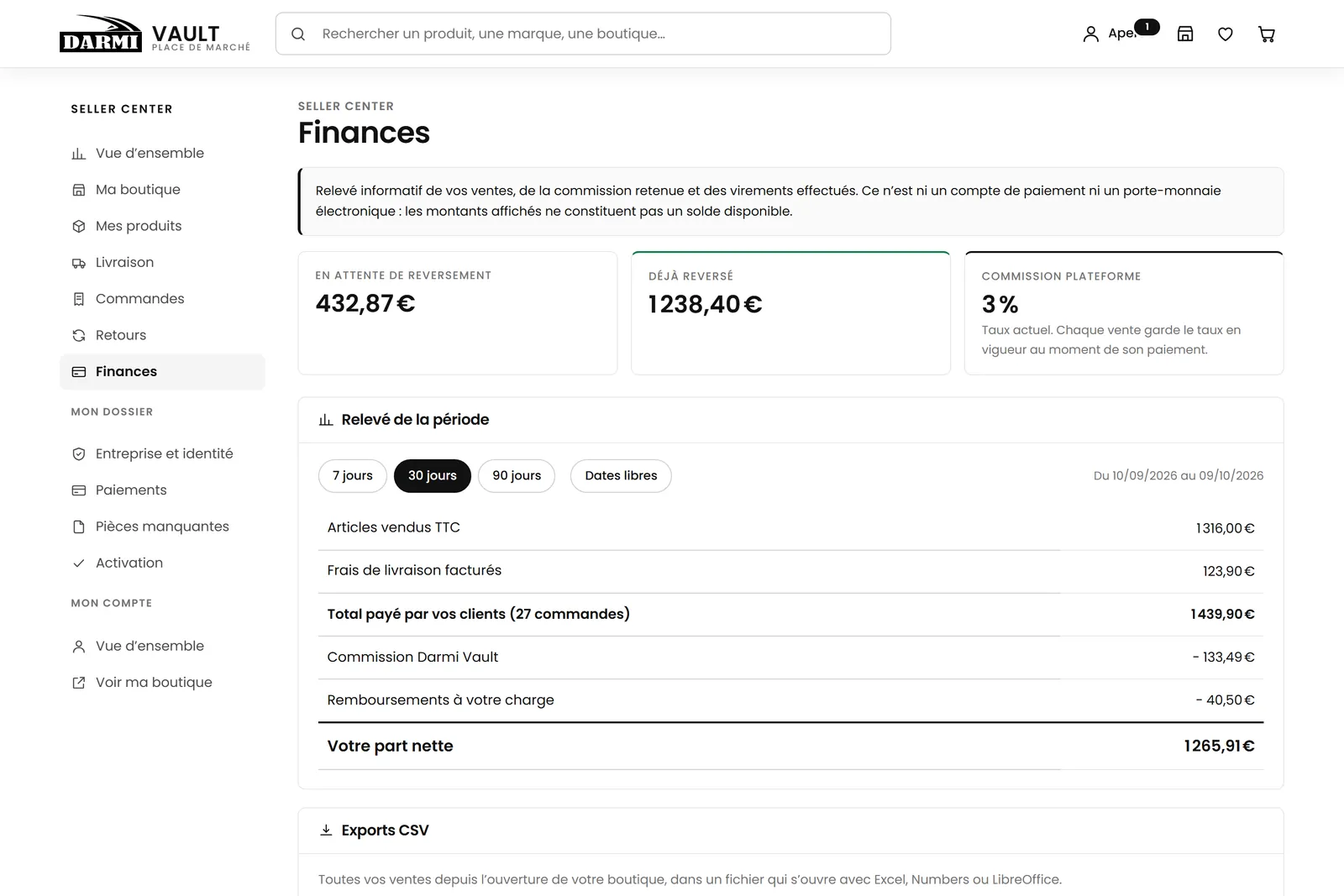This screenshot has height=896, width=1344.
Task: Choose Dates libres period
Action: pyautogui.click(x=621, y=475)
